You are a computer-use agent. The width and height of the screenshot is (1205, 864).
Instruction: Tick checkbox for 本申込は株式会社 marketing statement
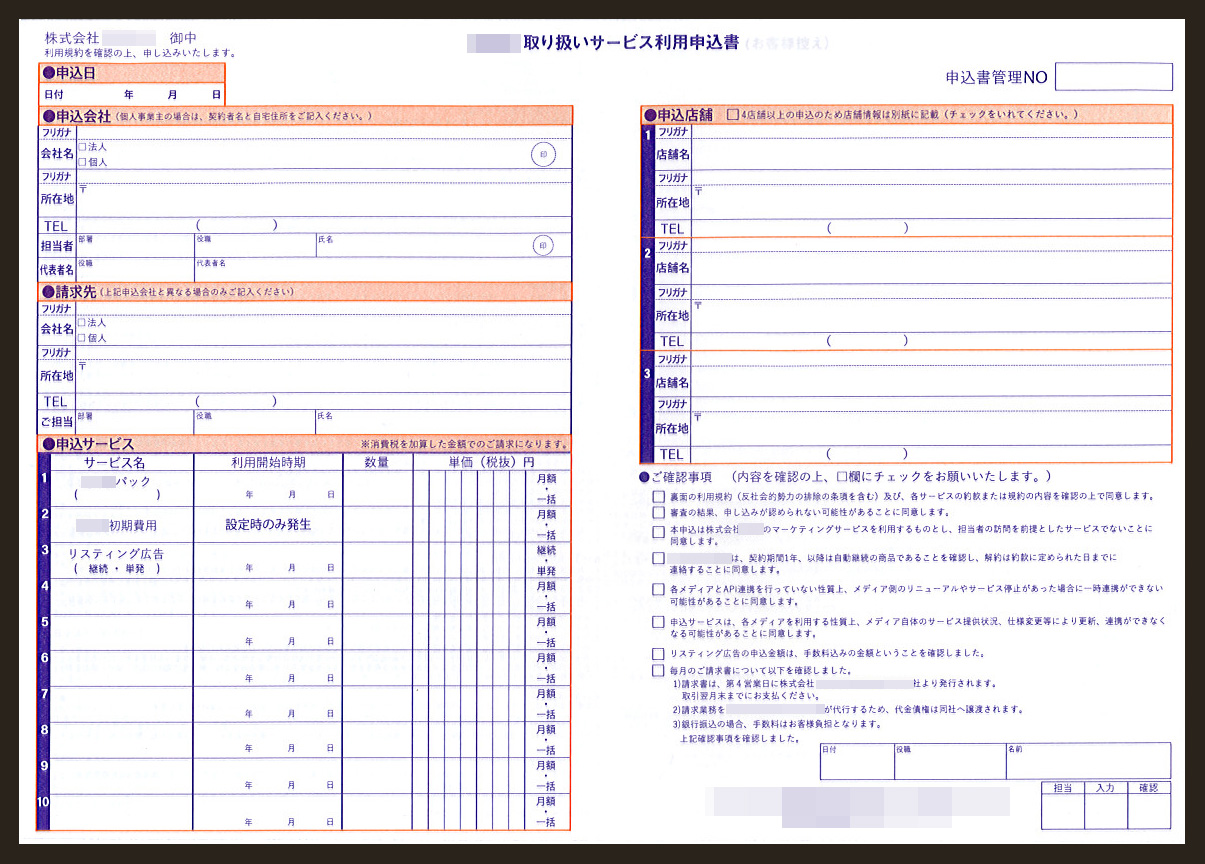point(658,532)
